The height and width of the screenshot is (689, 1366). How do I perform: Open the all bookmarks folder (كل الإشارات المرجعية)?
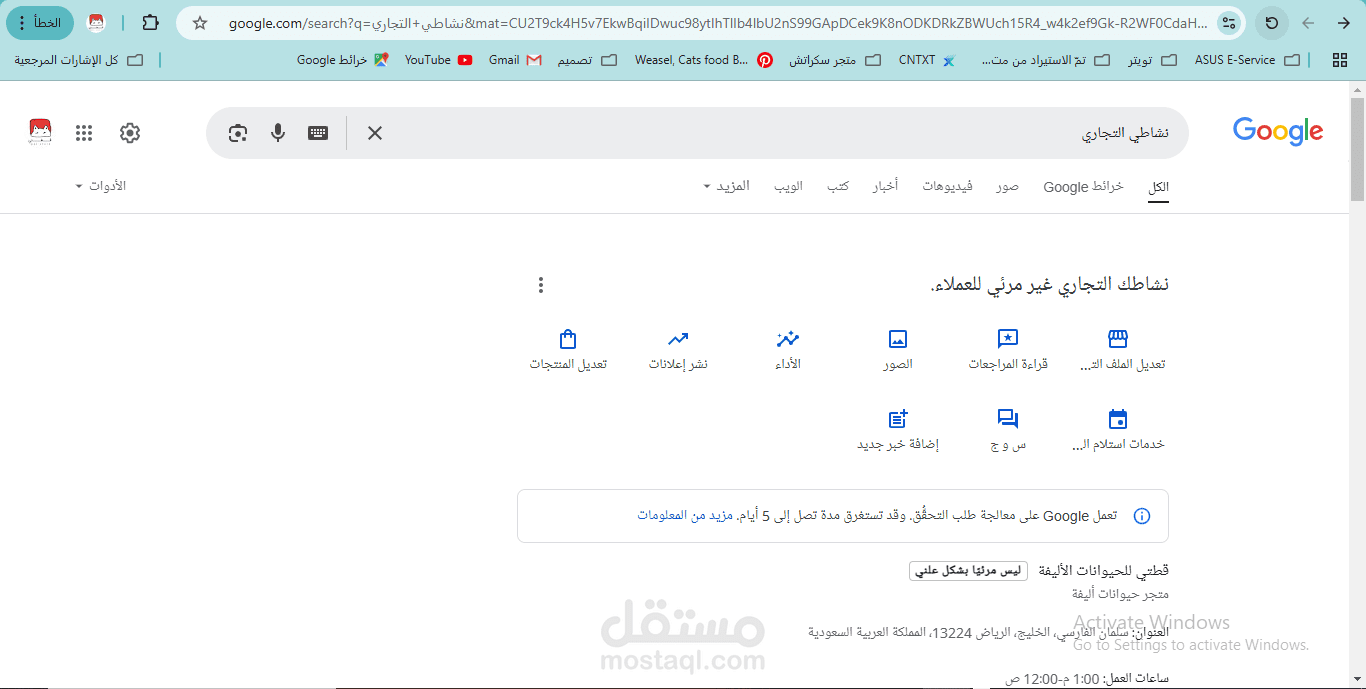pyautogui.click(x=79, y=60)
